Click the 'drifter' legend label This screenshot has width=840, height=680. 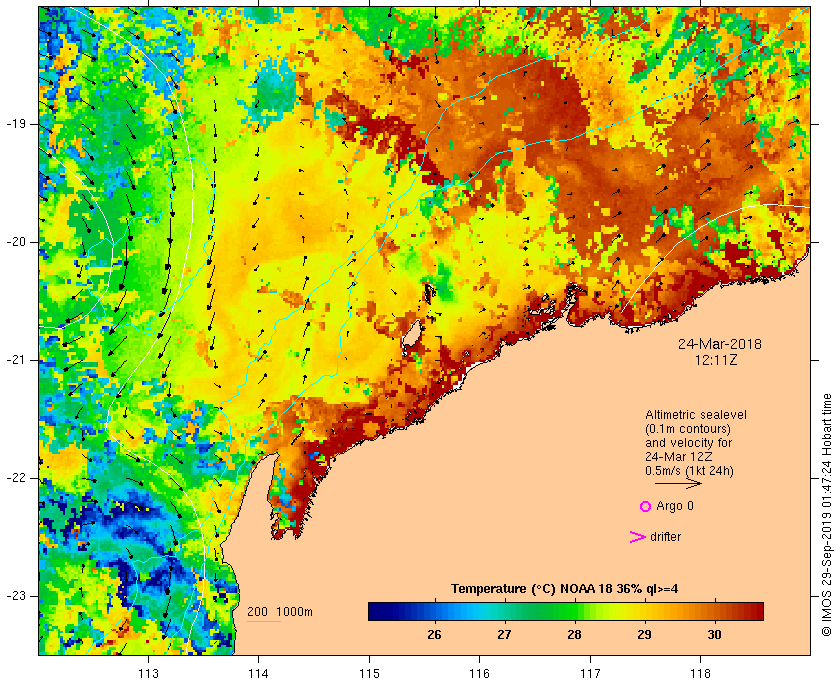pyautogui.click(x=665, y=537)
